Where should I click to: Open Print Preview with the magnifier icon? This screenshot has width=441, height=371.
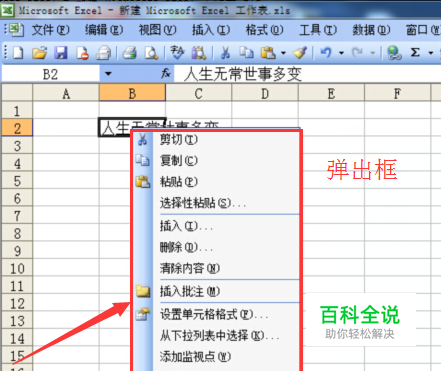pos(151,53)
